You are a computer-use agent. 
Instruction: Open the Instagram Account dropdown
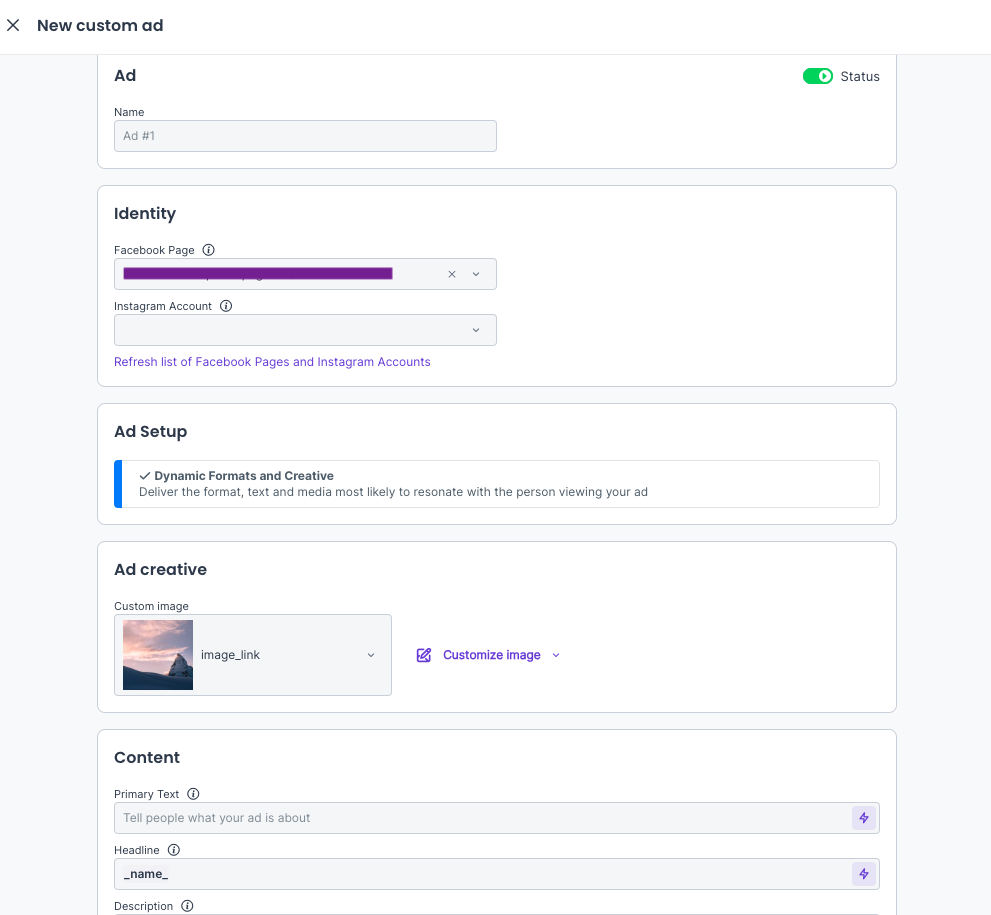476,330
